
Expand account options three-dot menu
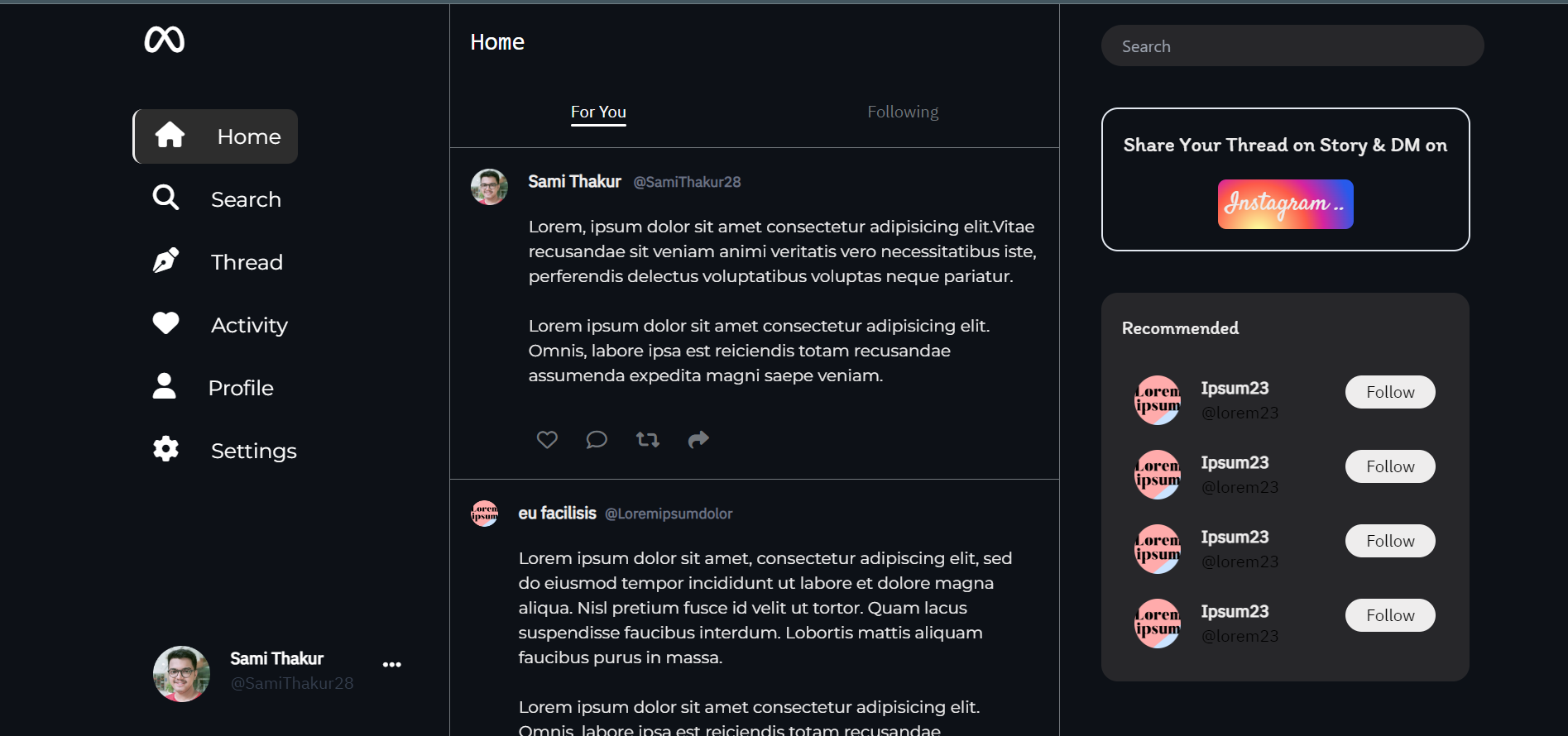[x=392, y=664]
